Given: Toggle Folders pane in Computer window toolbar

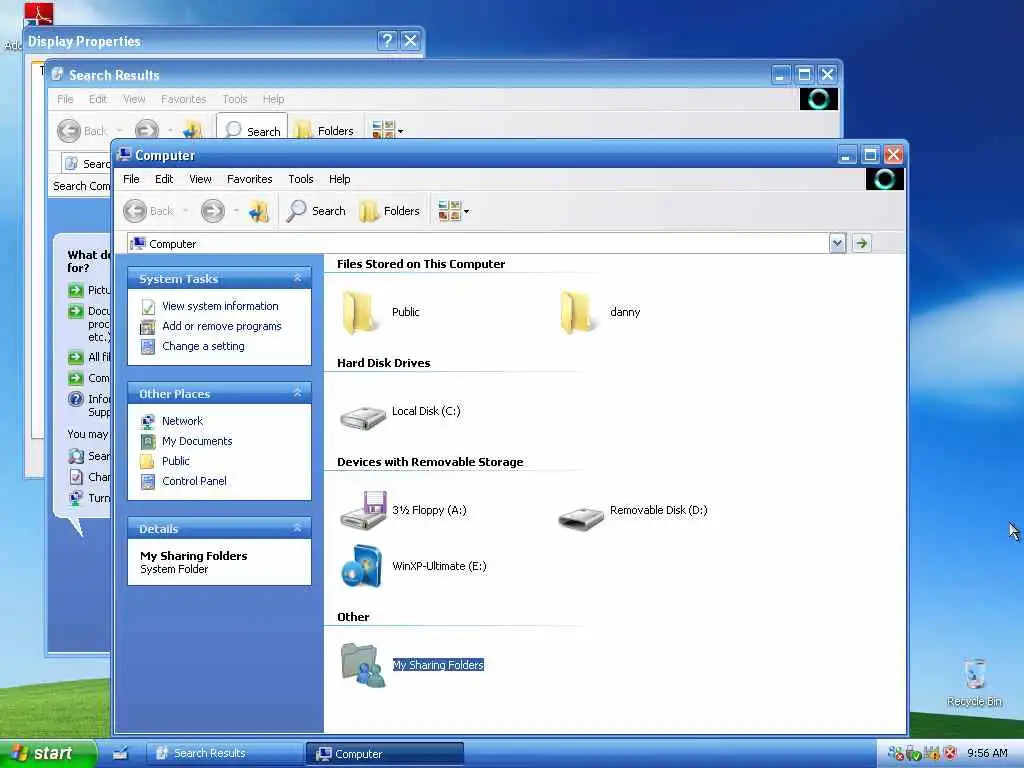Looking at the screenshot, I should click(389, 211).
